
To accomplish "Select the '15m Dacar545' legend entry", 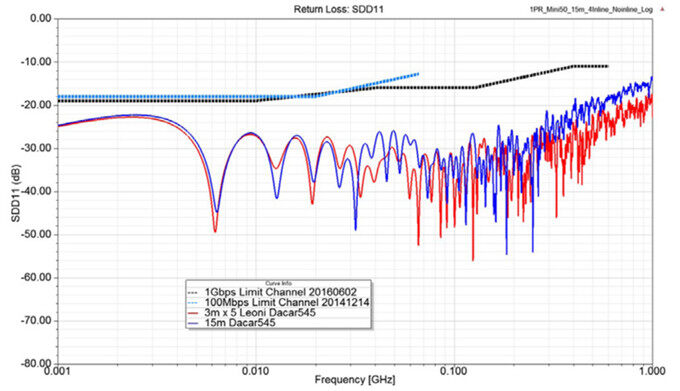I will pos(240,323).
